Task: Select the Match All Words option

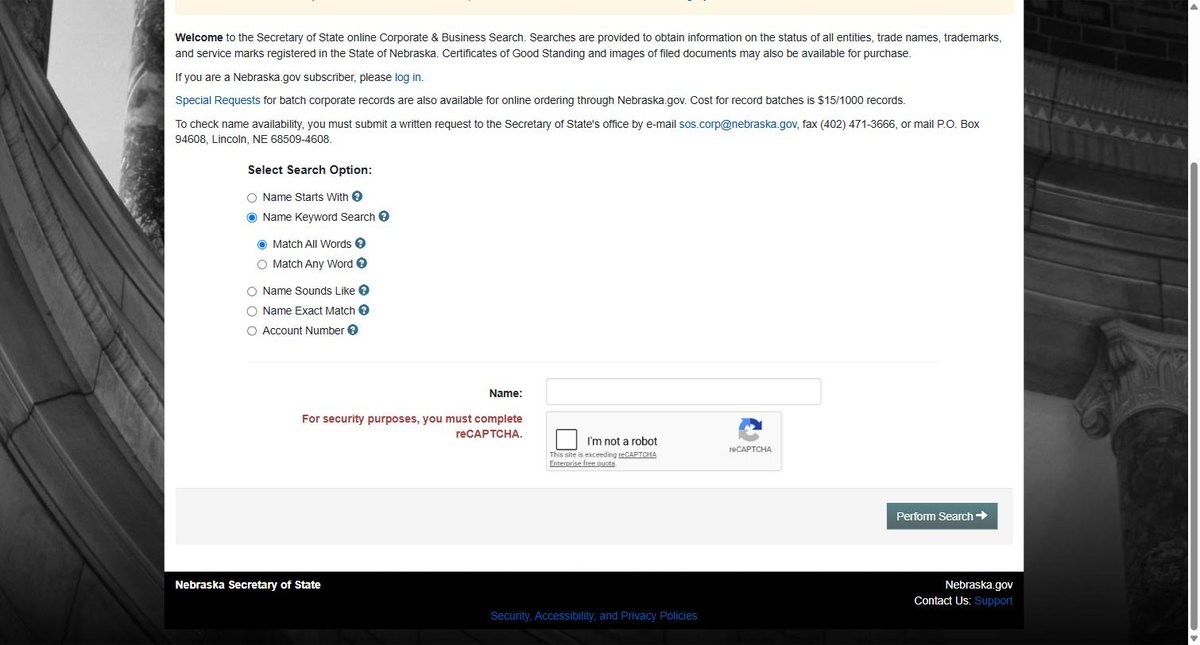Action: (262, 244)
